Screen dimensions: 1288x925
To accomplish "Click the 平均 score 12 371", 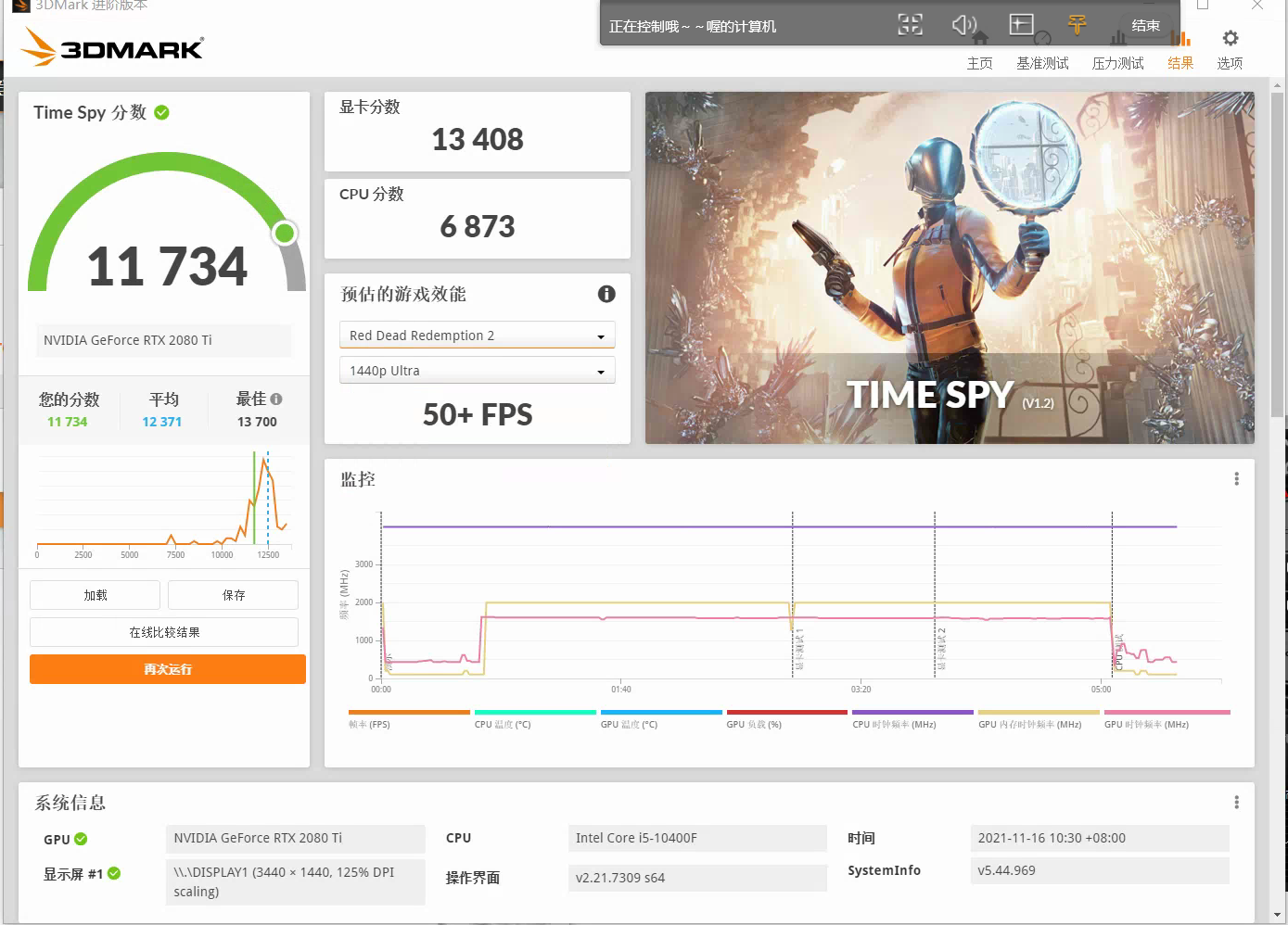I will (161, 422).
